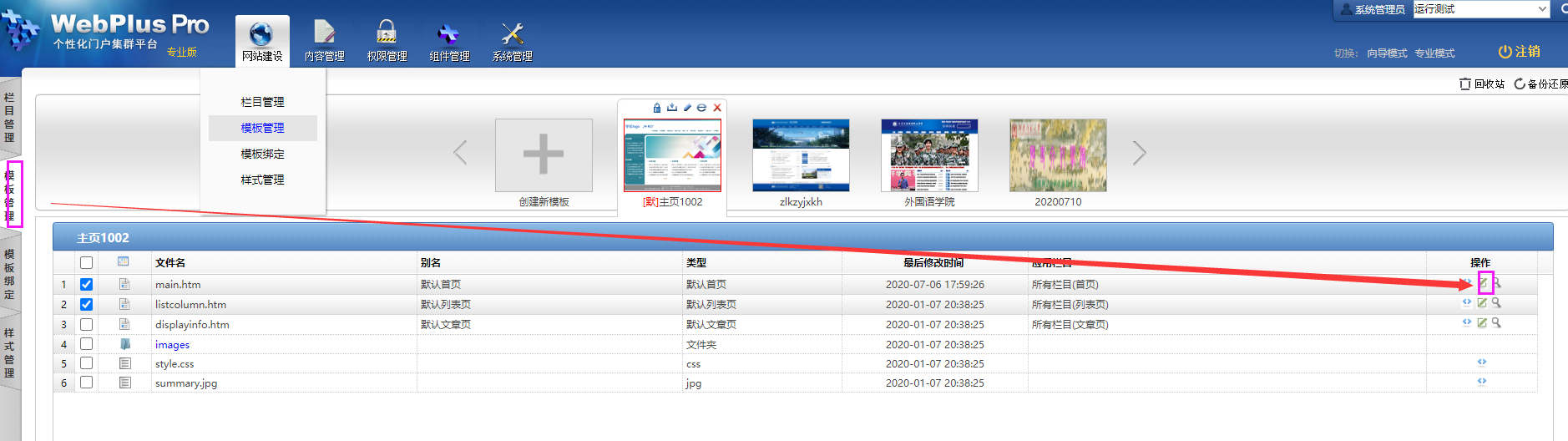Screen dimensions: 1568x441
Task: Click the 注销 logout button
Action: pyautogui.click(x=1520, y=52)
